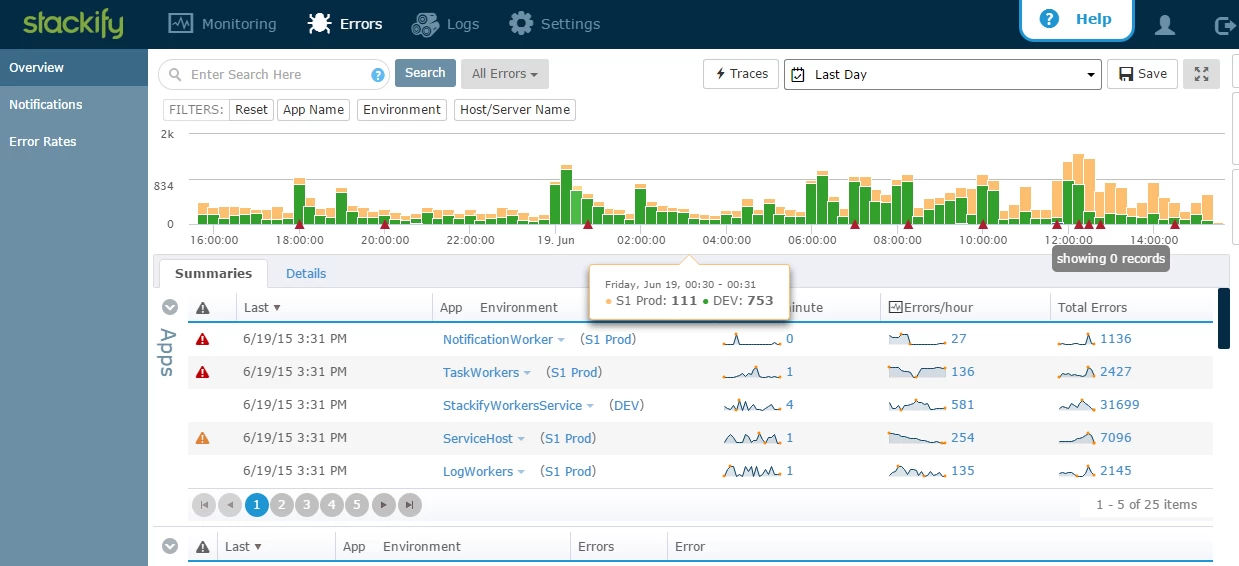
Task: Open the Settings section
Action: pyautogui.click(x=554, y=23)
